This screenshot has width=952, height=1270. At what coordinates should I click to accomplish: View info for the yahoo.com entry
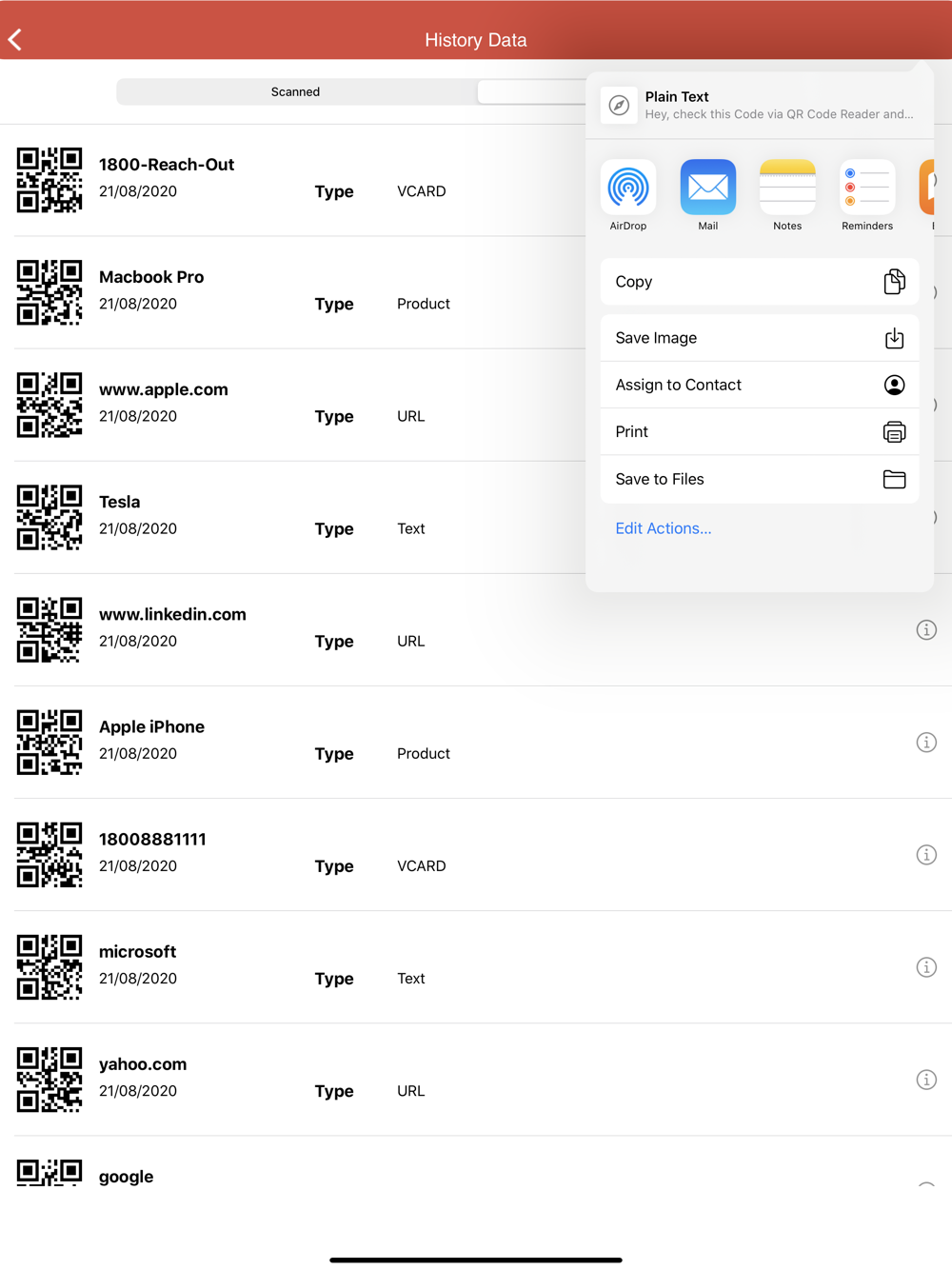pos(926,1080)
